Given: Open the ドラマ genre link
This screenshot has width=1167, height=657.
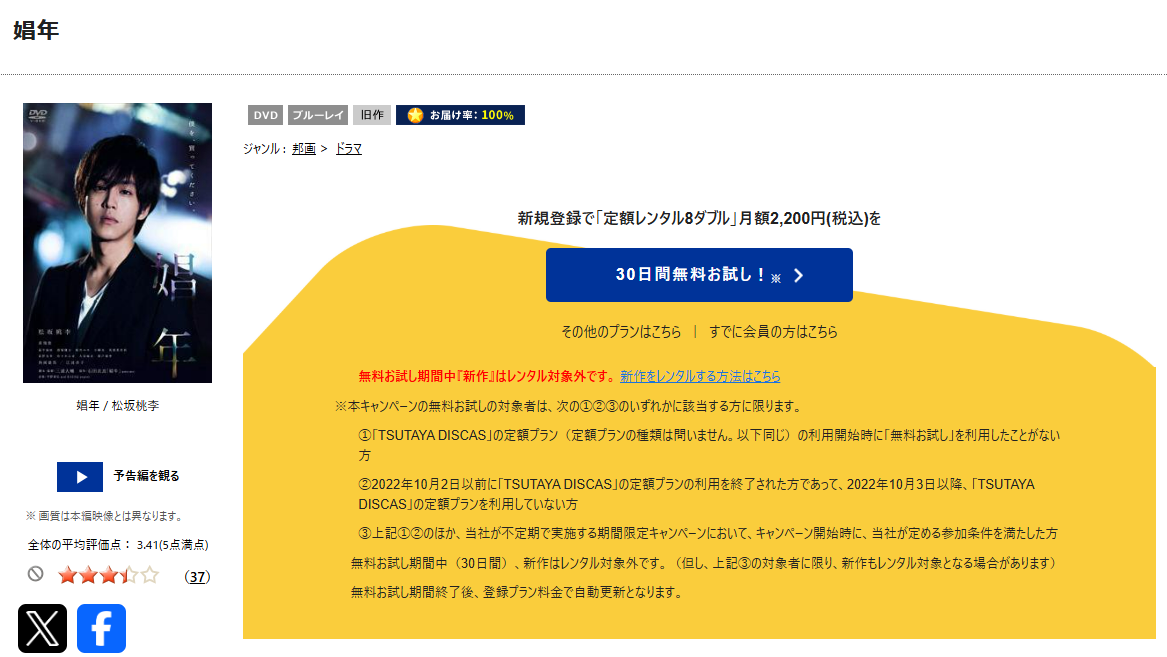Looking at the screenshot, I should click(348, 147).
